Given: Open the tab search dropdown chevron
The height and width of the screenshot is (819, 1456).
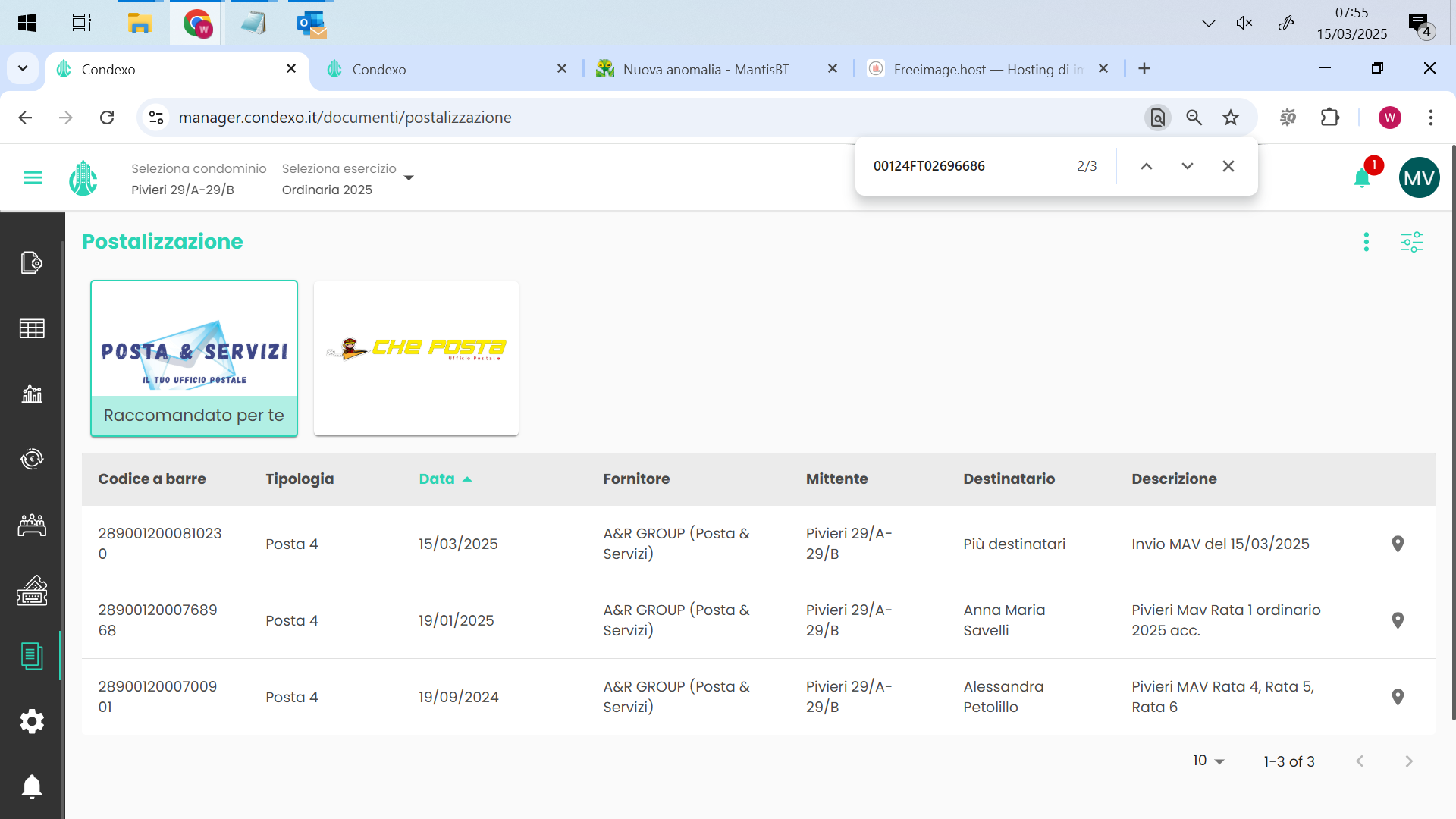Looking at the screenshot, I should pos(23,69).
